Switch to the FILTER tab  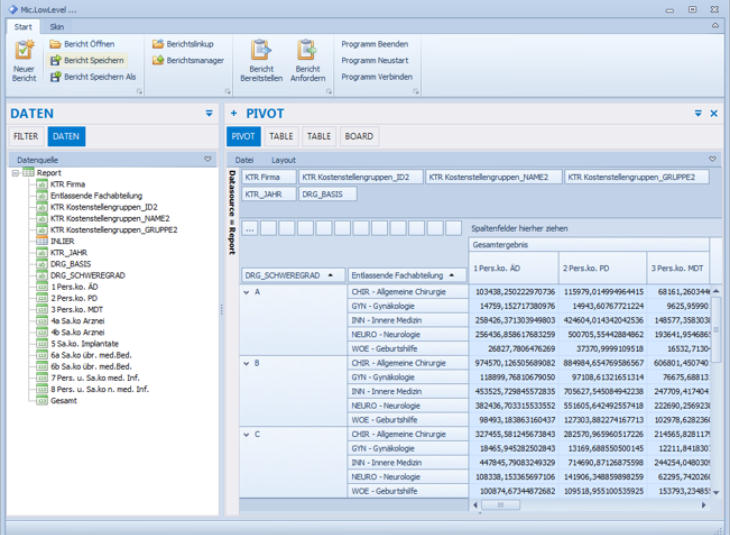pyautogui.click(x=26, y=136)
